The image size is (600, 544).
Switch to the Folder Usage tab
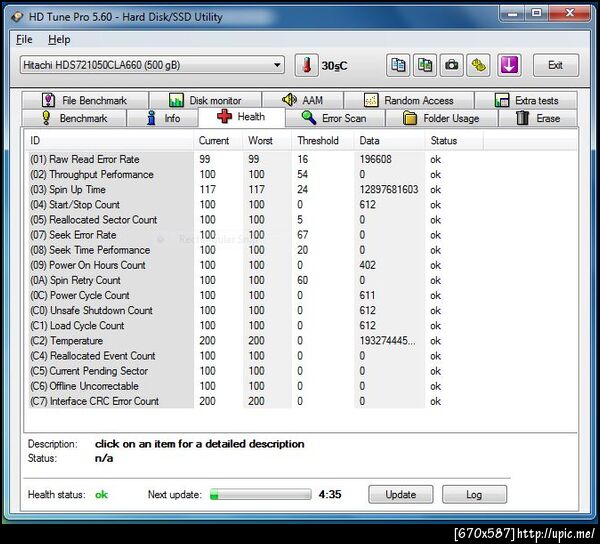pos(441,118)
